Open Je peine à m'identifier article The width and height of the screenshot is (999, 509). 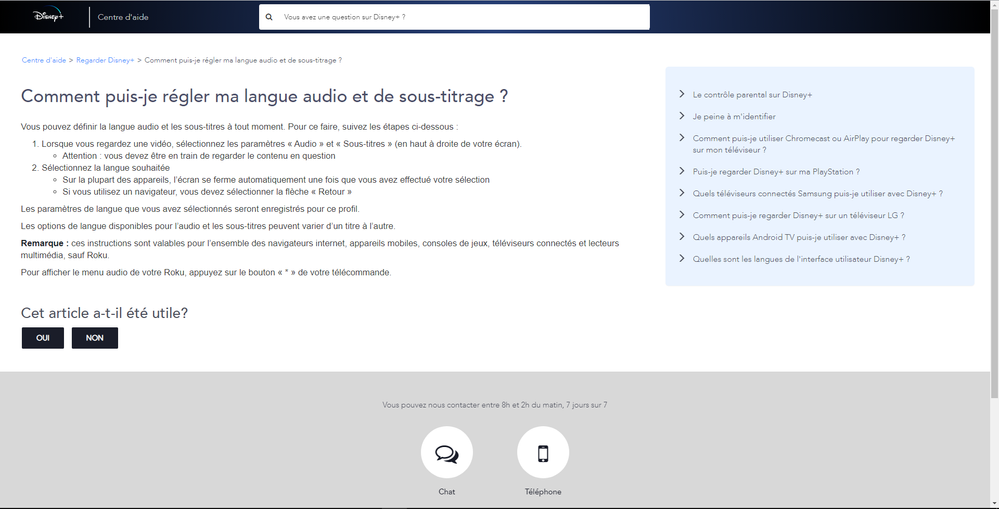pos(734,117)
